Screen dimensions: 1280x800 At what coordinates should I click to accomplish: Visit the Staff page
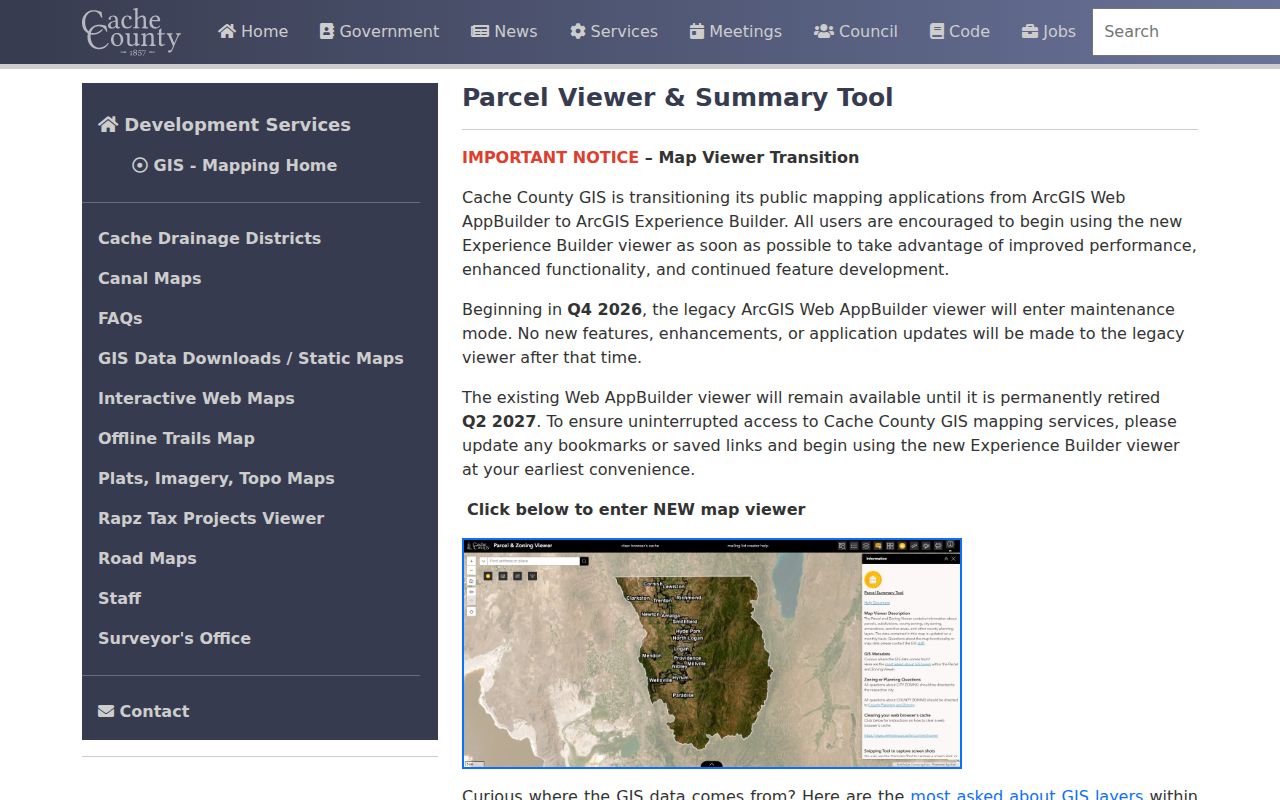[119, 598]
